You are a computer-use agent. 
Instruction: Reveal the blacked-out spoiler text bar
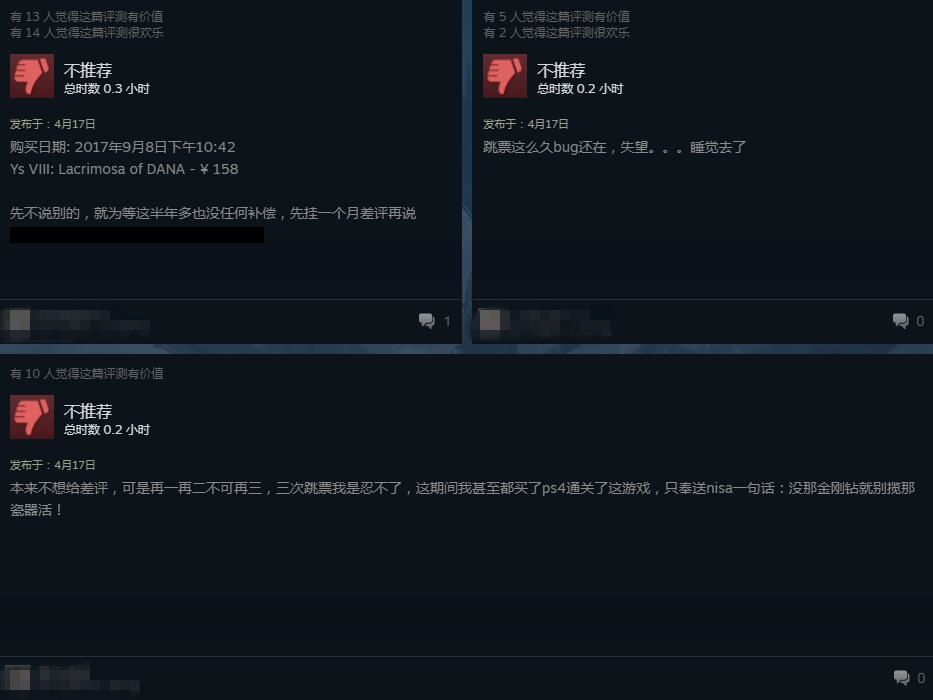(137, 235)
